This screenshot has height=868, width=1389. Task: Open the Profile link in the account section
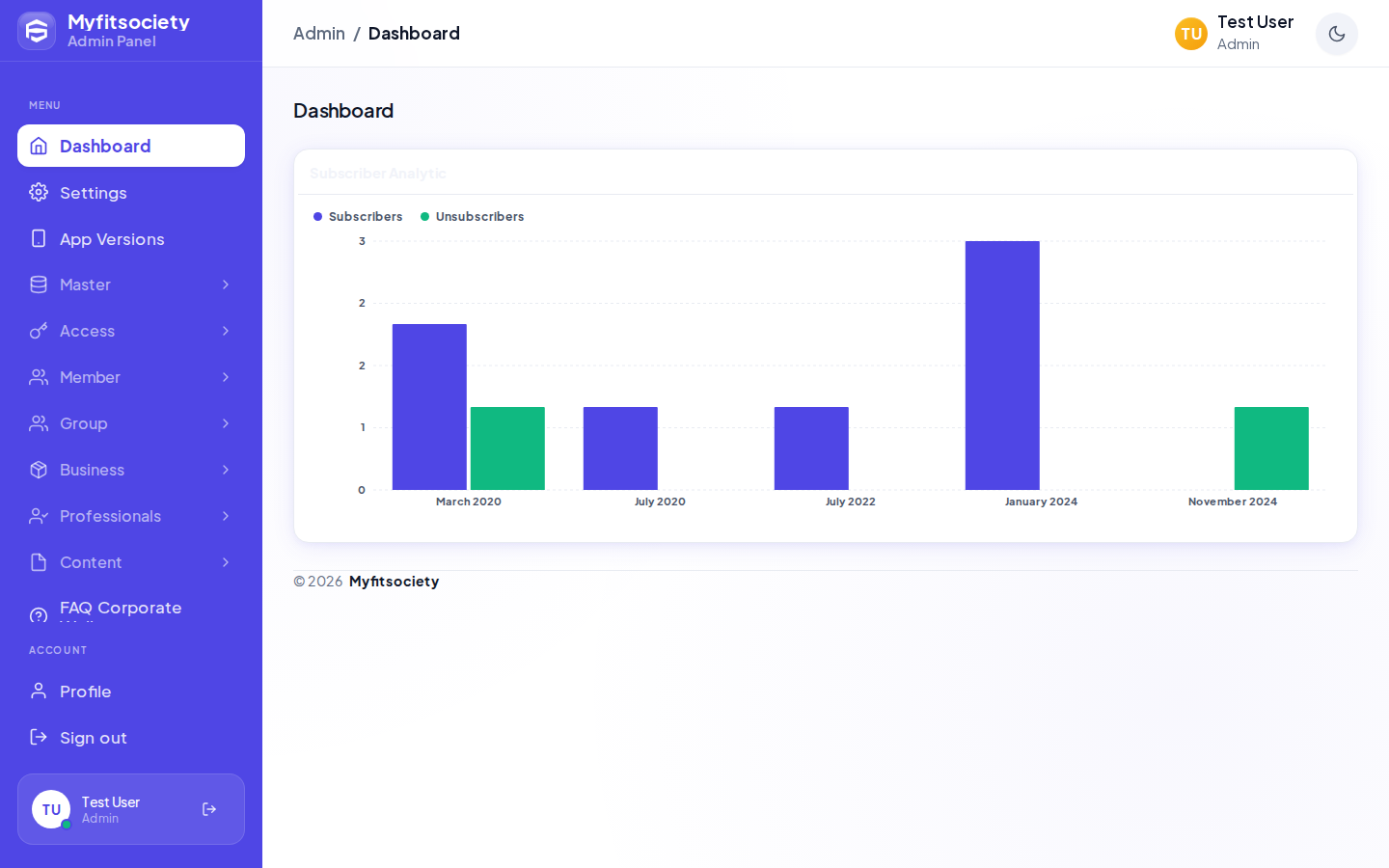click(x=131, y=692)
